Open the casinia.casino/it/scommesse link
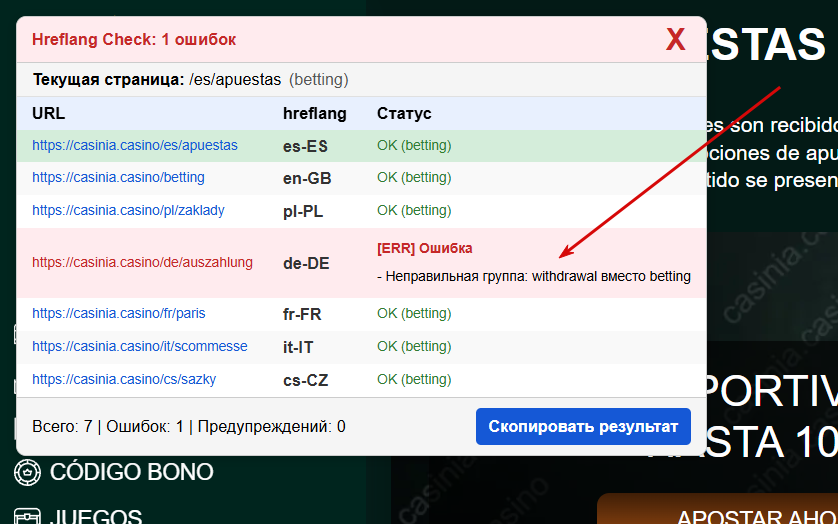This screenshot has width=838, height=524. coord(139,346)
